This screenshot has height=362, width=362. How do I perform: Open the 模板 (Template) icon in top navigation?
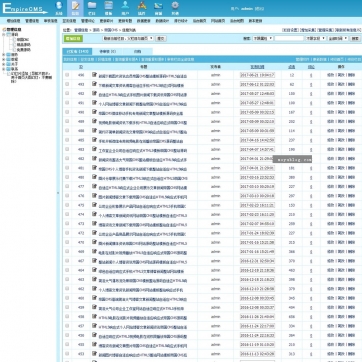point(108,8)
